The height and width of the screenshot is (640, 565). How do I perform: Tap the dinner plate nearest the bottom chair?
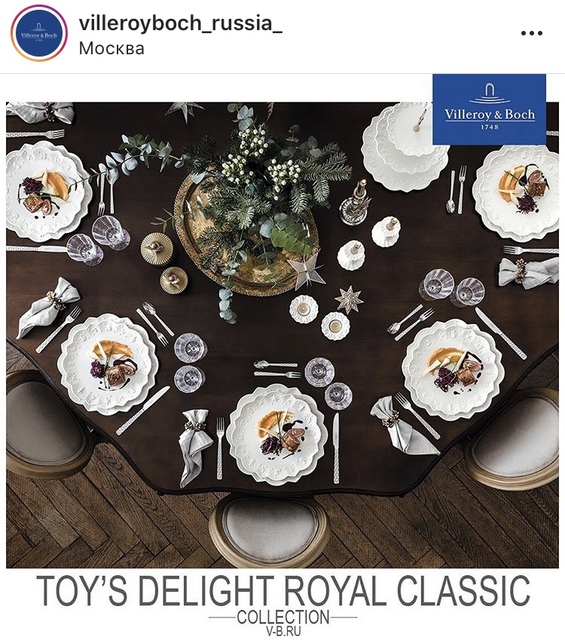coord(277,434)
